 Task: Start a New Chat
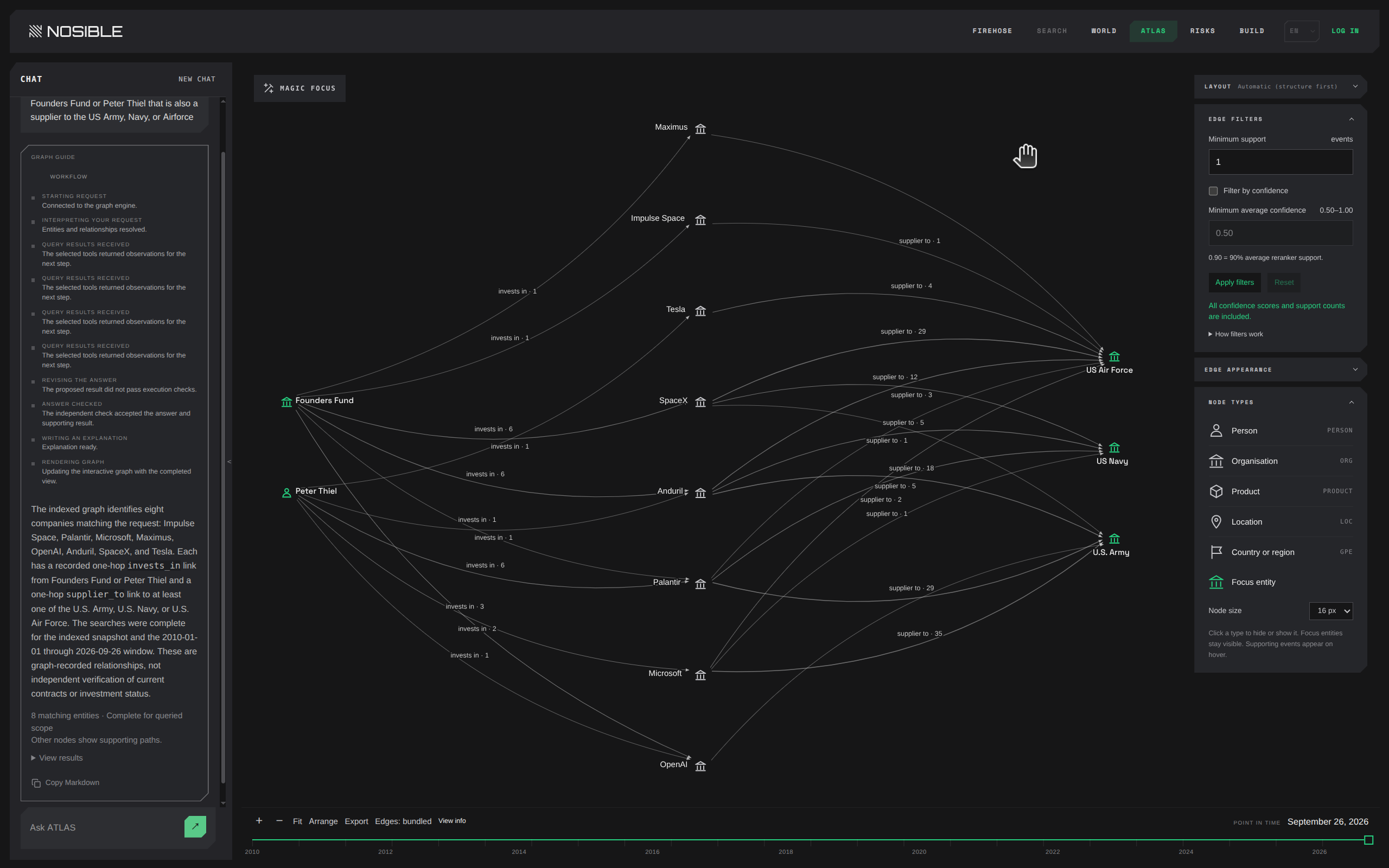[x=197, y=79]
